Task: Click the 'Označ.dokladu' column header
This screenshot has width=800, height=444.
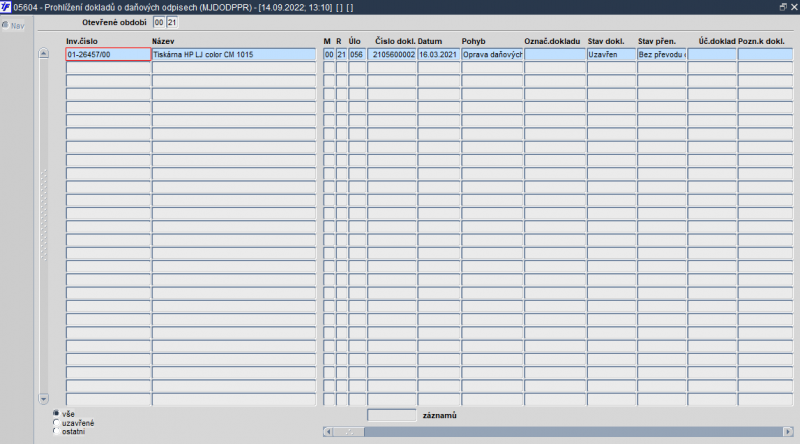Action: (x=552, y=41)
